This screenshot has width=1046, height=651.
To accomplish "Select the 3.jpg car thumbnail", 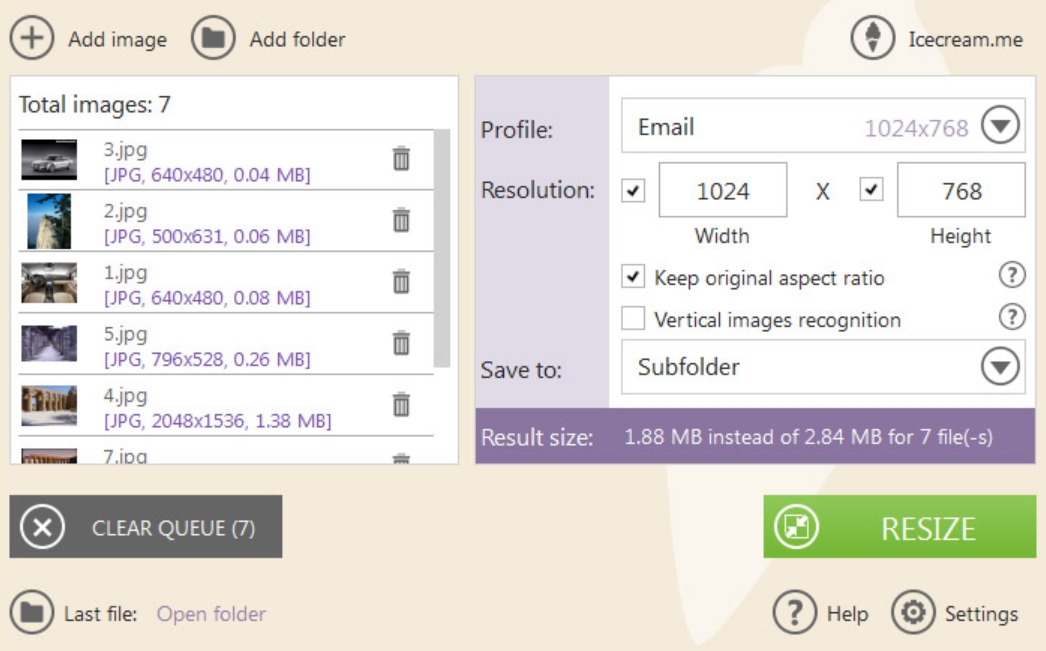I will 49,159.
